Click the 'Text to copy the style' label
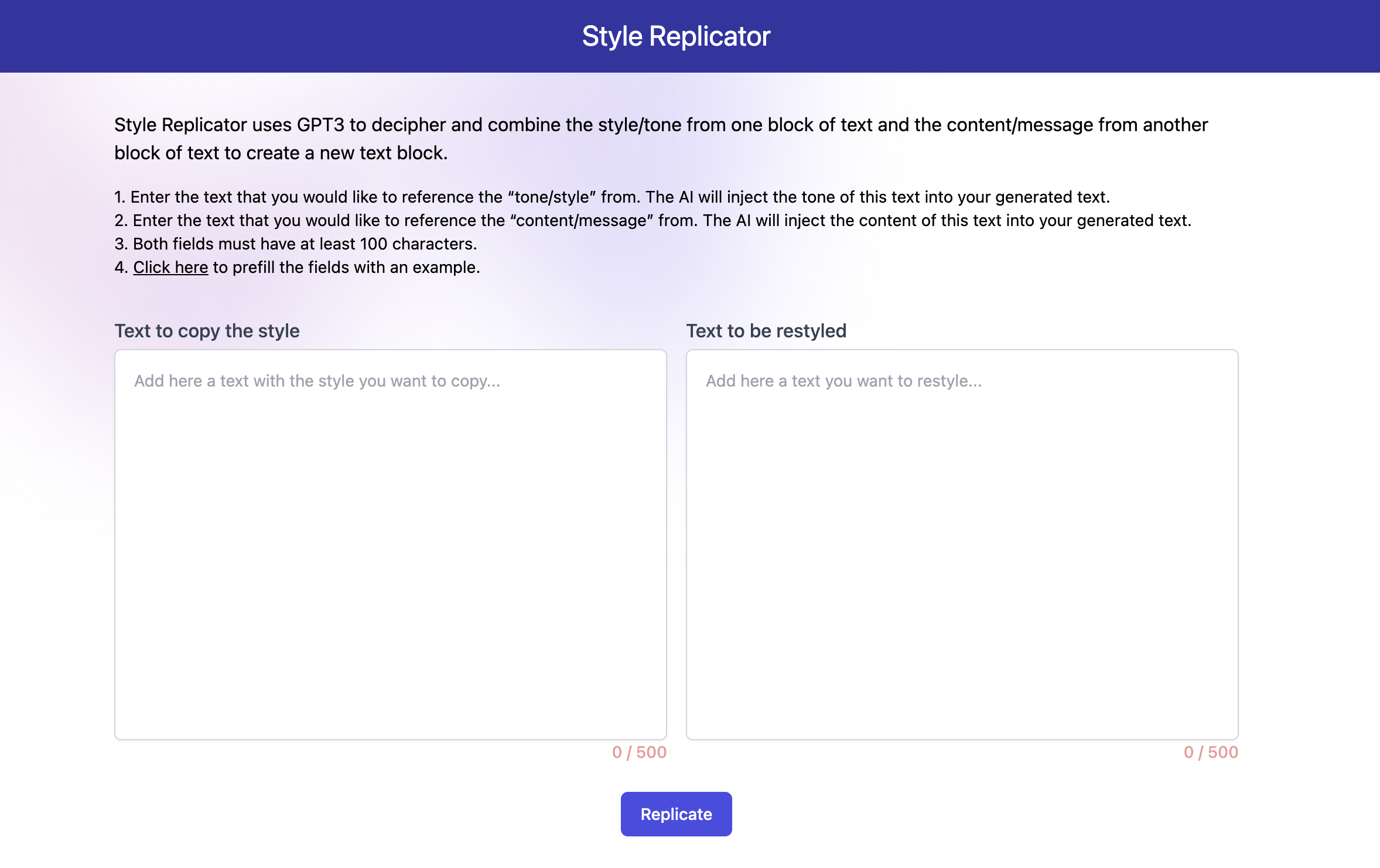The height and width of the screenshot is (868, 1380). [x=206, y=331]
